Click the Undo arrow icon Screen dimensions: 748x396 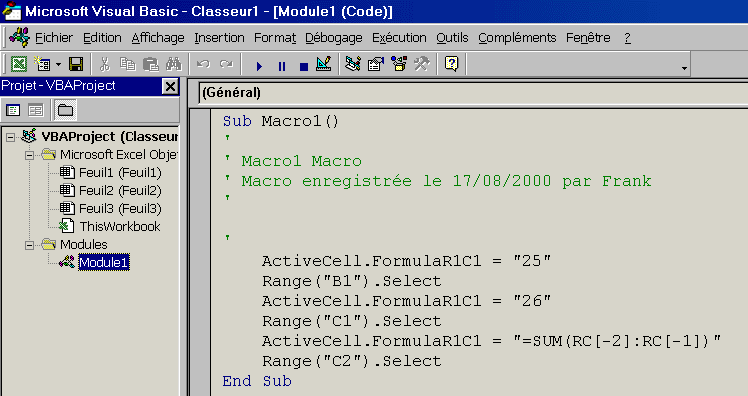pos(204,64)
